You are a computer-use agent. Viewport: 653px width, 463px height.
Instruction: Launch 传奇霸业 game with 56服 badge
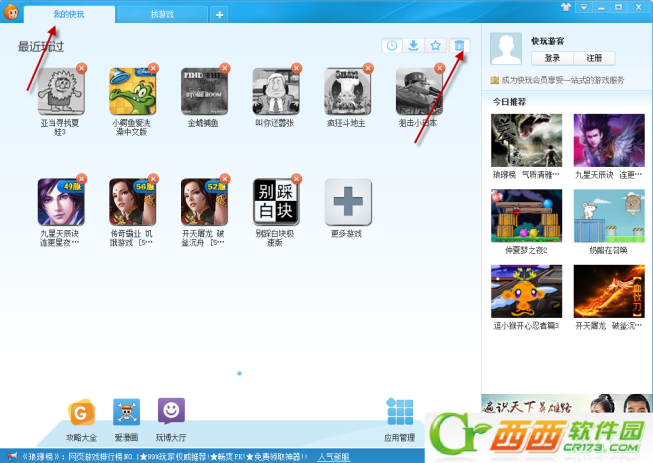coord(133,202)
